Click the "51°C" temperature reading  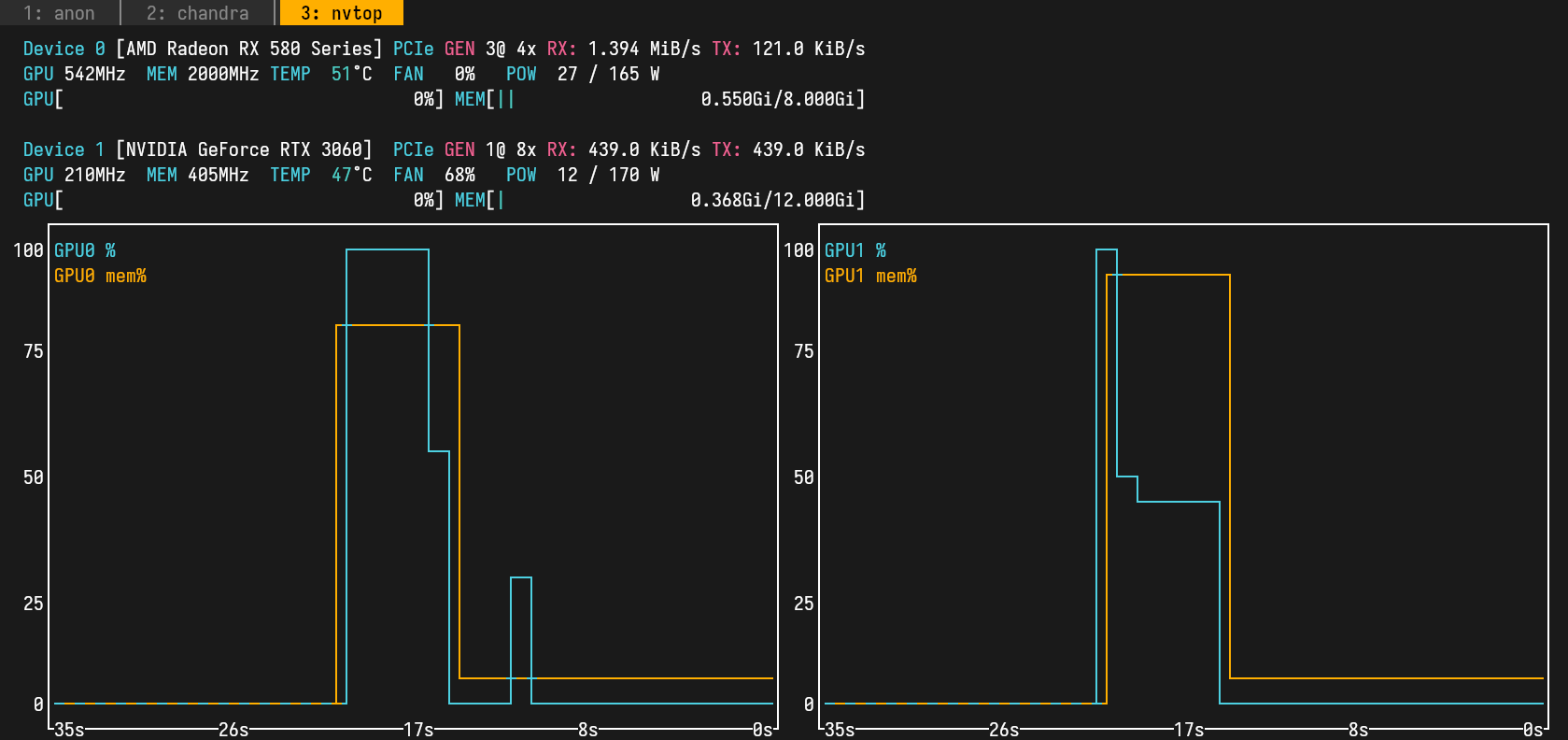click(x=351, y=74)
